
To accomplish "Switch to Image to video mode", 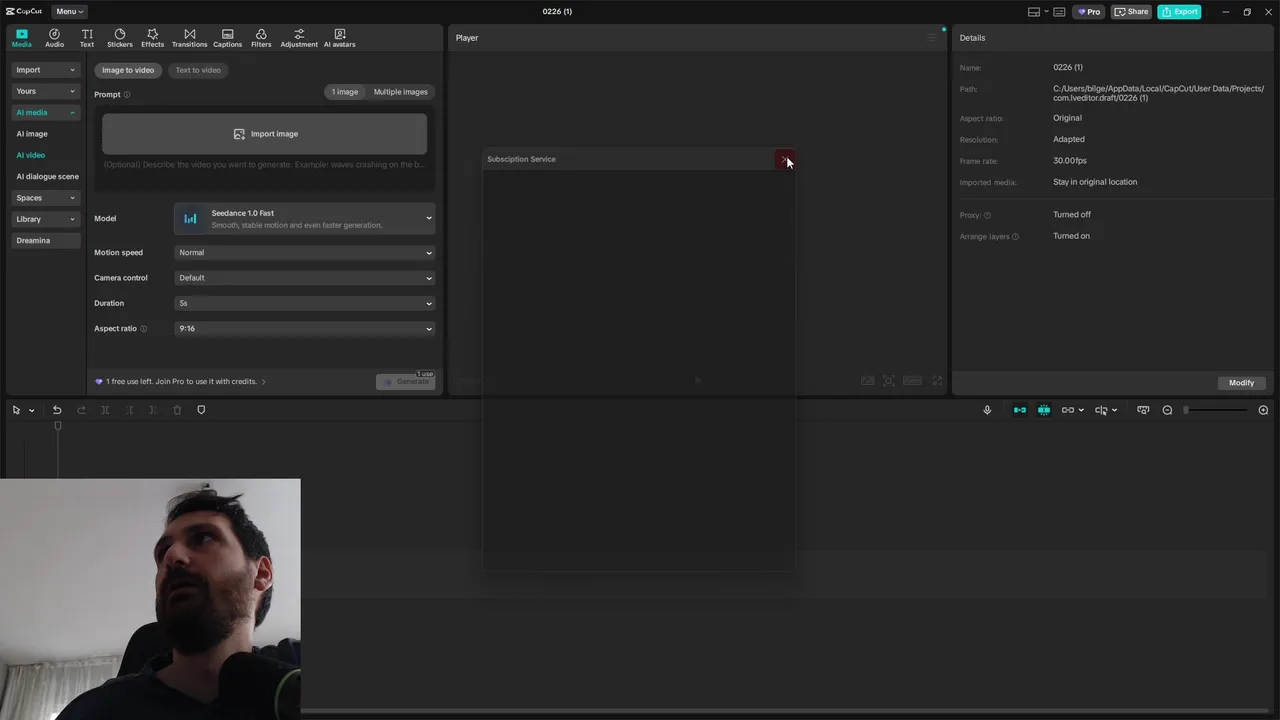I will click(x=128, y=70).
